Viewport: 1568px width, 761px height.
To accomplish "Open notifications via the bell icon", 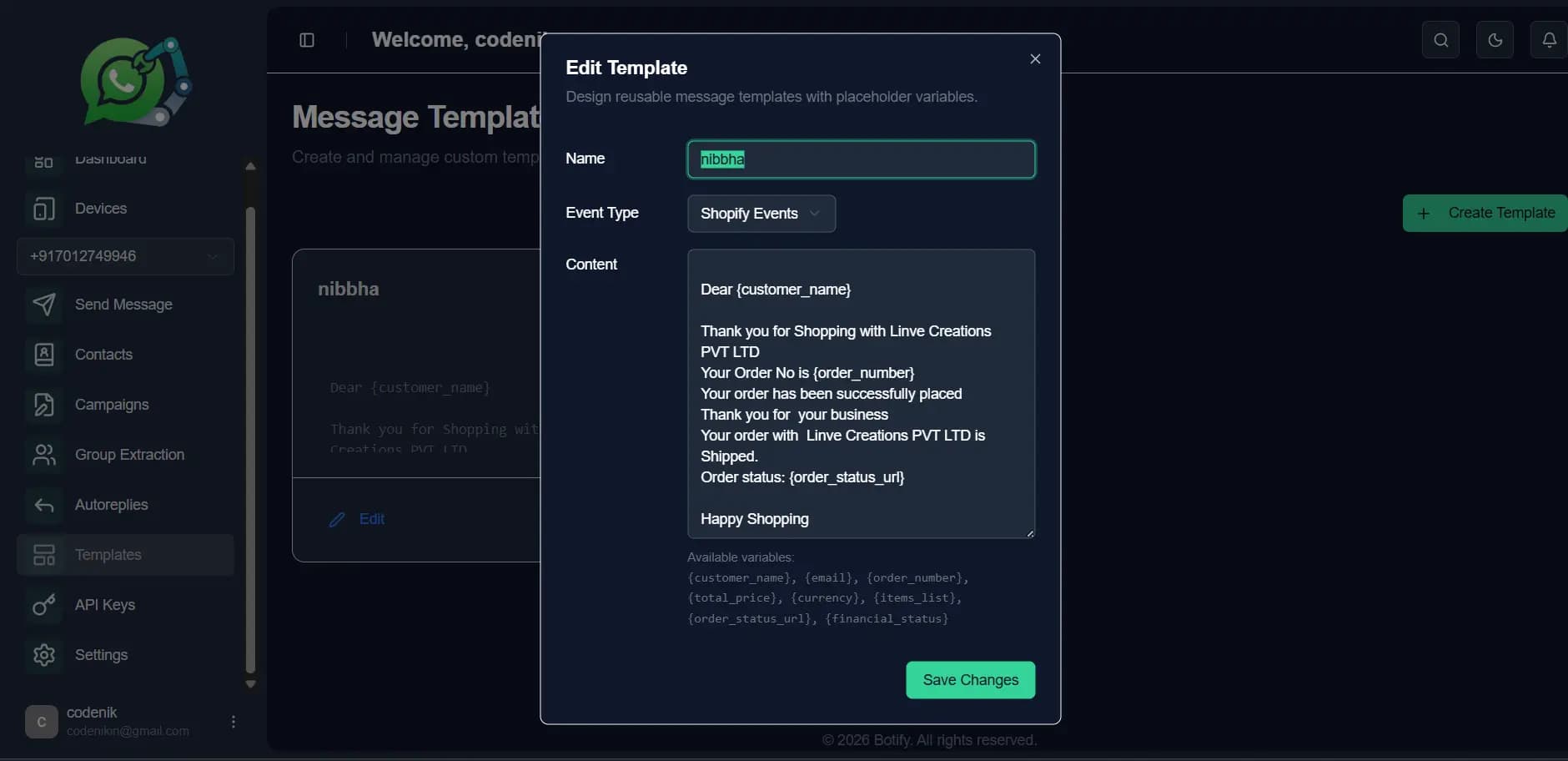I will pos(1548,40).
